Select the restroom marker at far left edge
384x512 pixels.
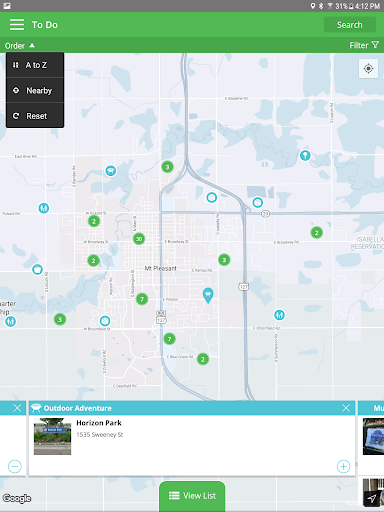[11, 321]
